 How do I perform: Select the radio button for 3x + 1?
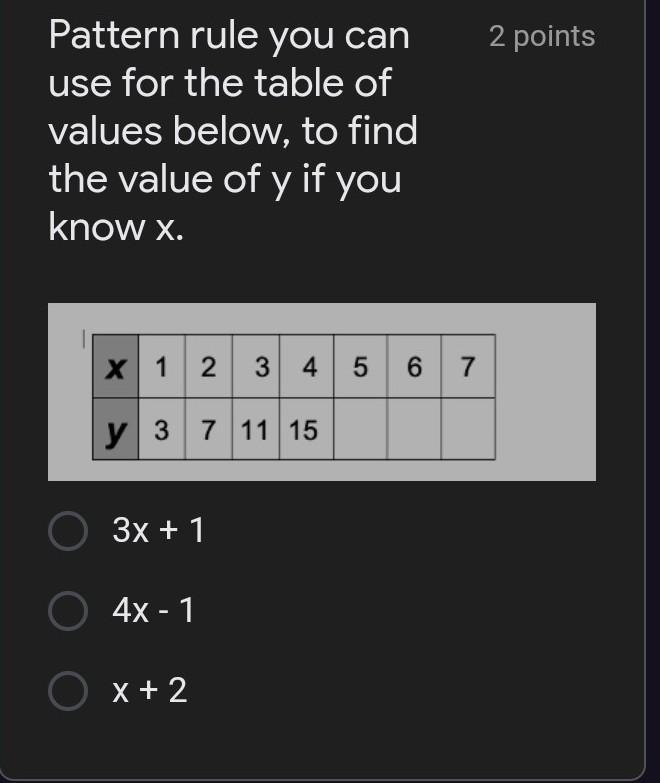tap(68, 531)
